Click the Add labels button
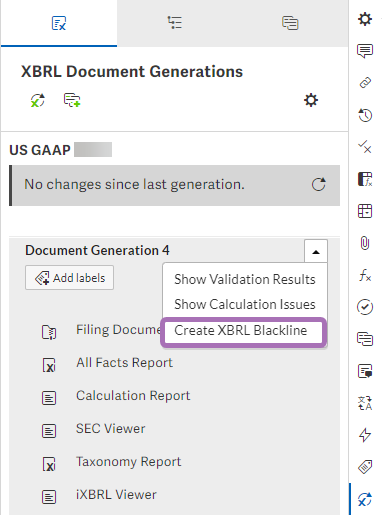 [x=69, y=278]
